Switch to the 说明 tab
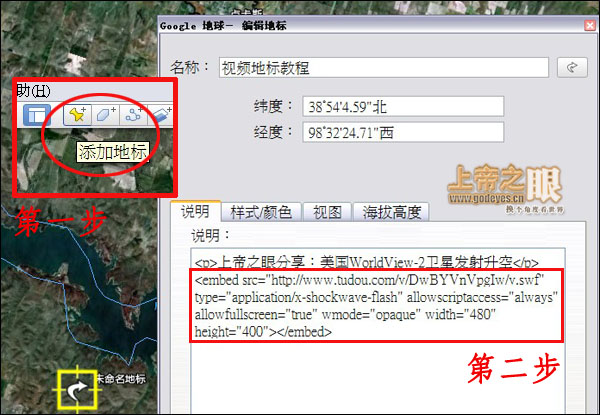This screenshot has height=415, width=600. point(195,211)
